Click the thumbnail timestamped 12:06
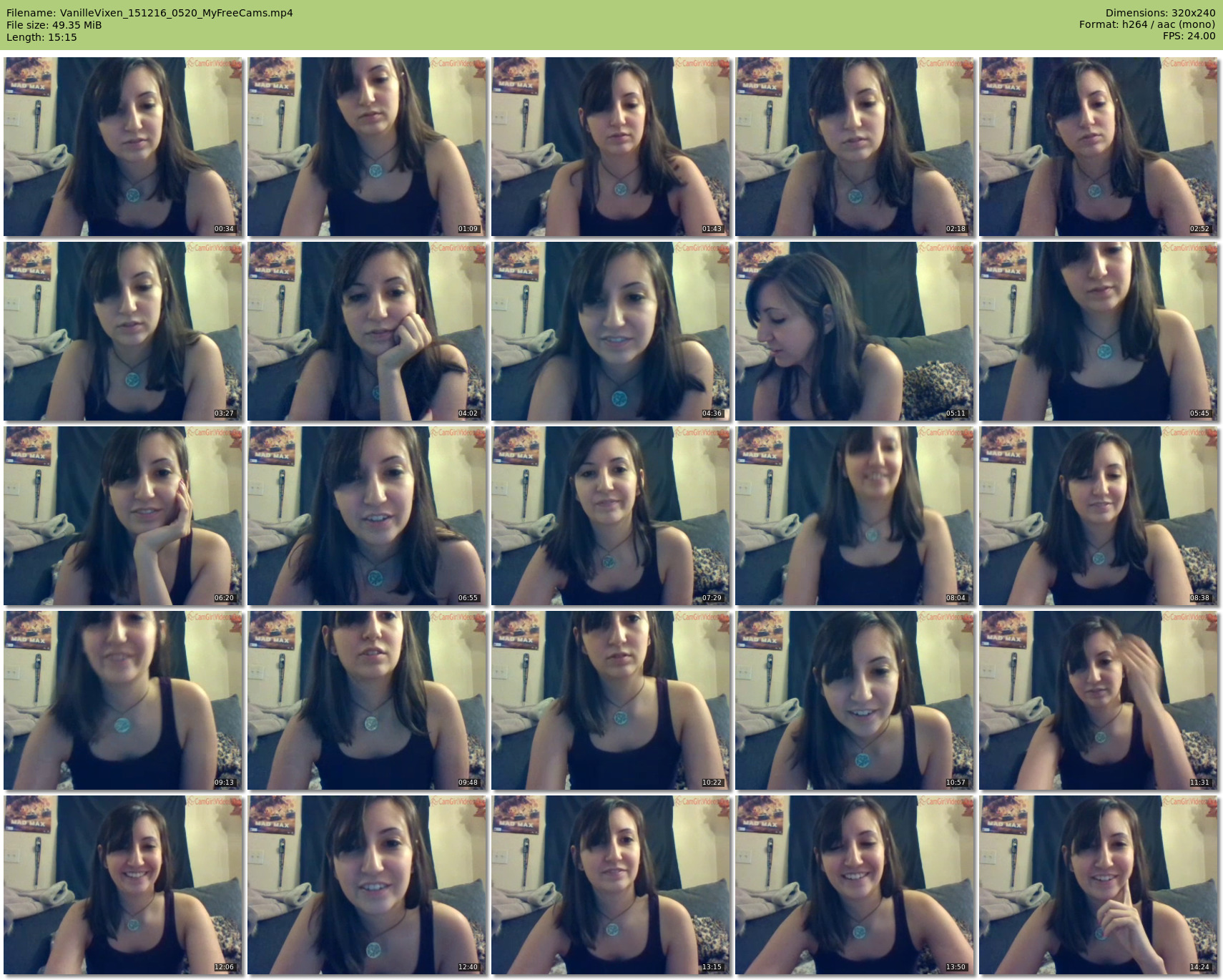 point(123,885)
